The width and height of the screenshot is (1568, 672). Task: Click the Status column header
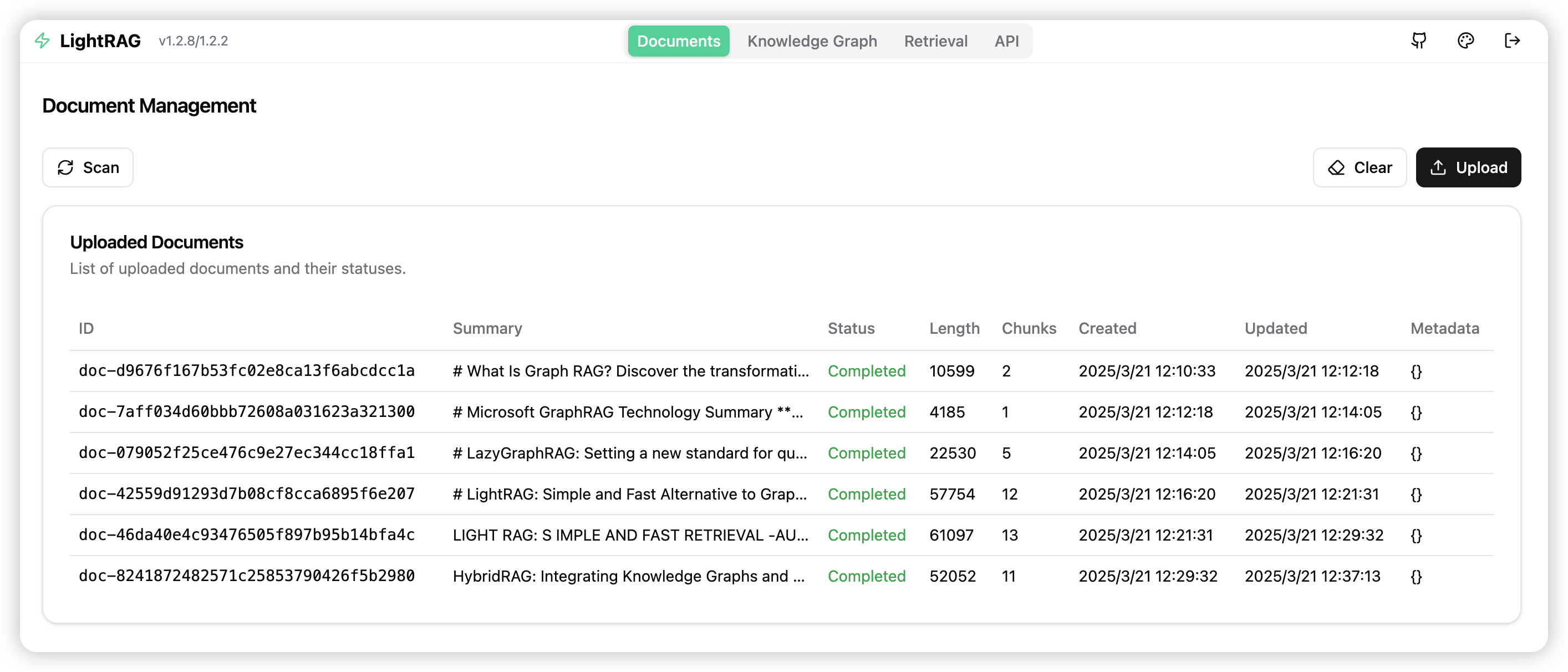(851, 328)
